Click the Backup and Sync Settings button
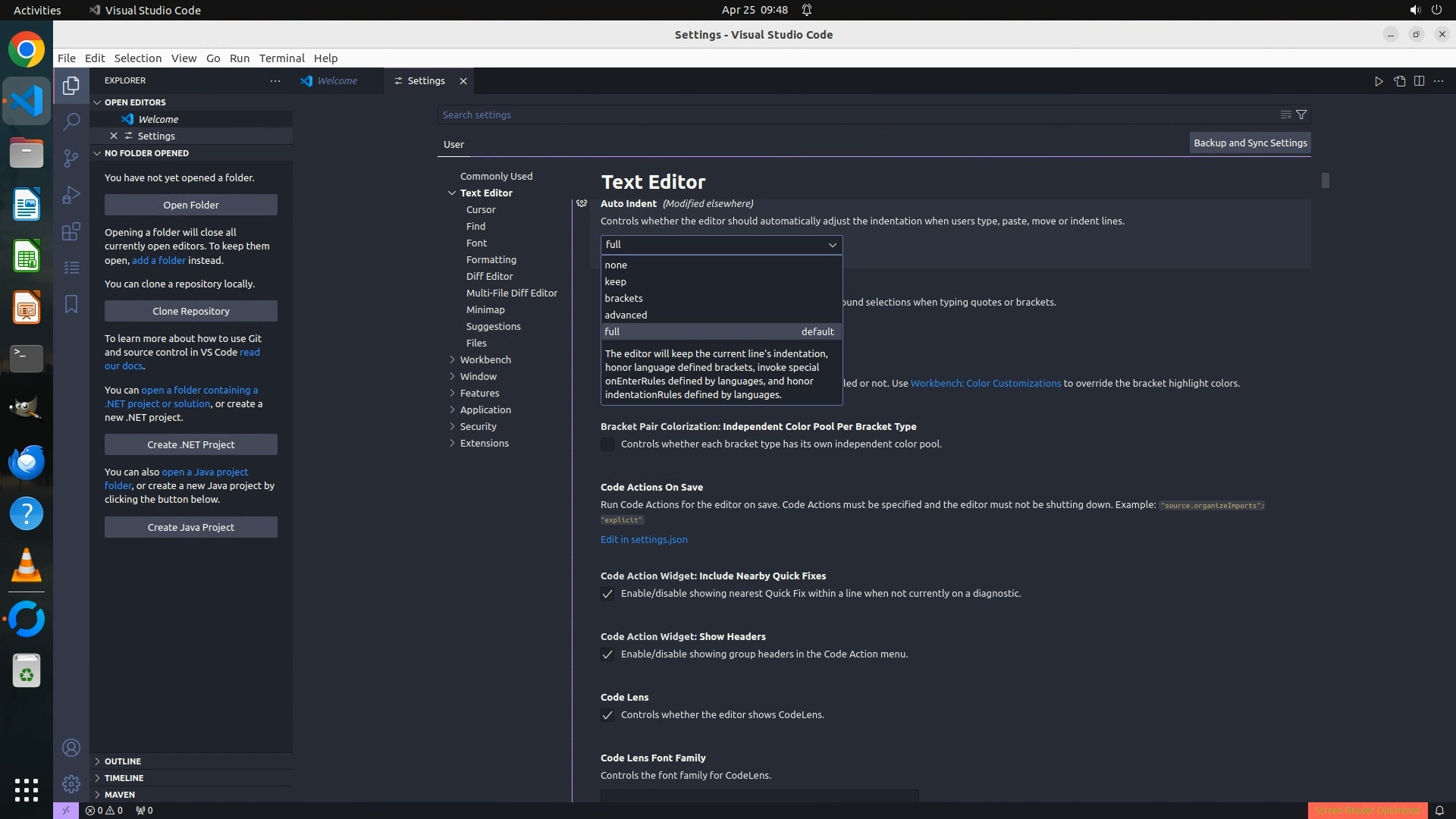The image size is (1456, 819). [x=1250, y=143]
